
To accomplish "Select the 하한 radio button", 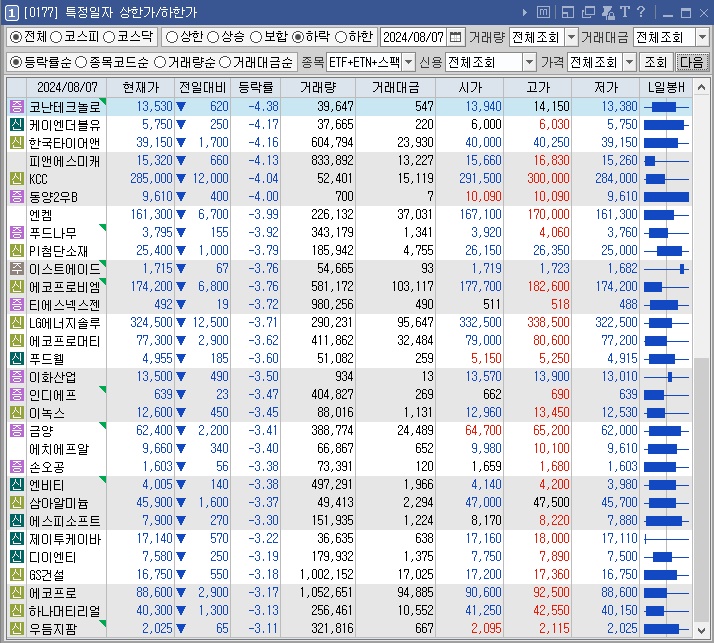I will (341, 37).
